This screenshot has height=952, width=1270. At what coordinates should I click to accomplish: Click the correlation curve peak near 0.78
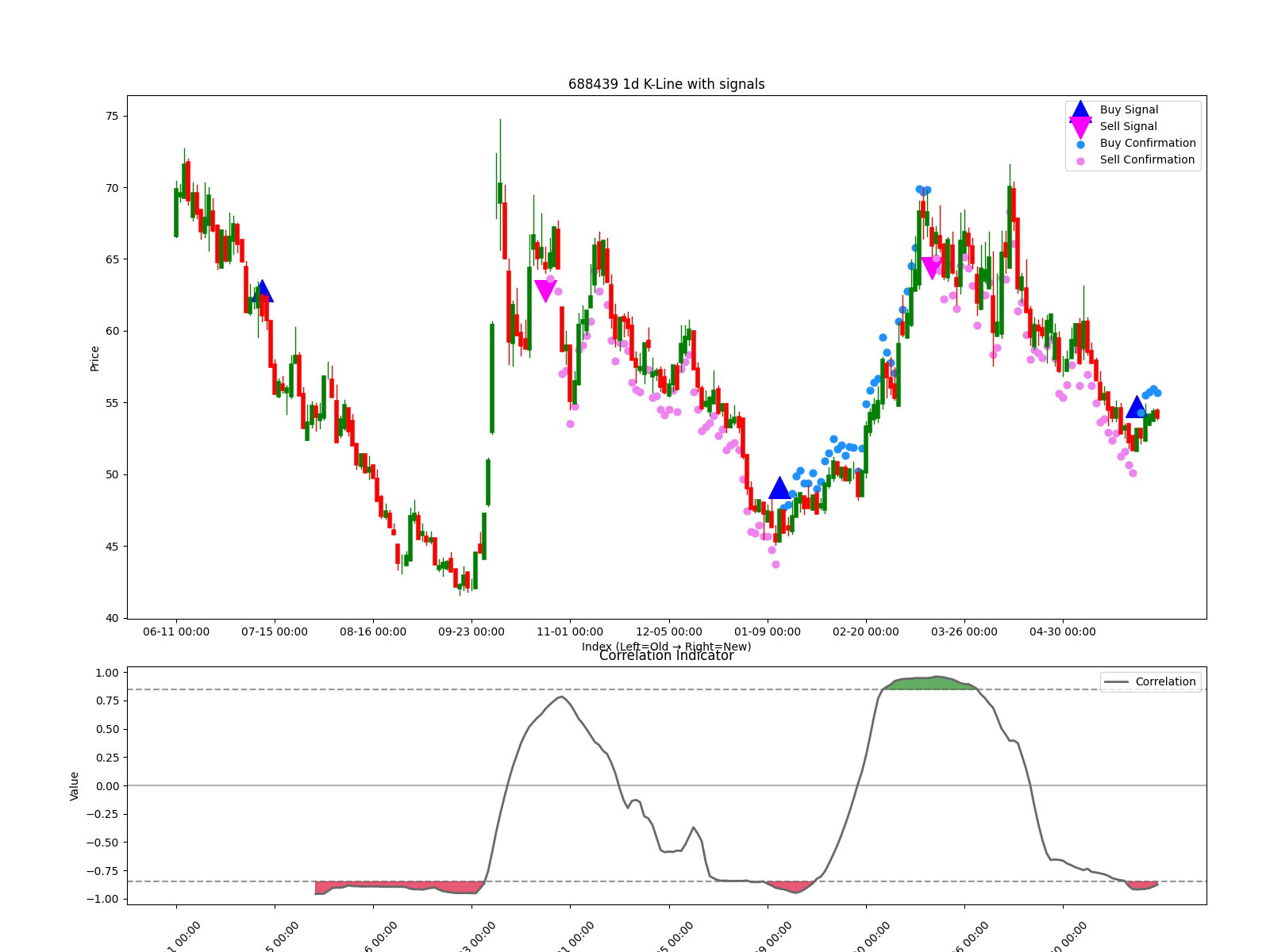click(x=561, y=697)
